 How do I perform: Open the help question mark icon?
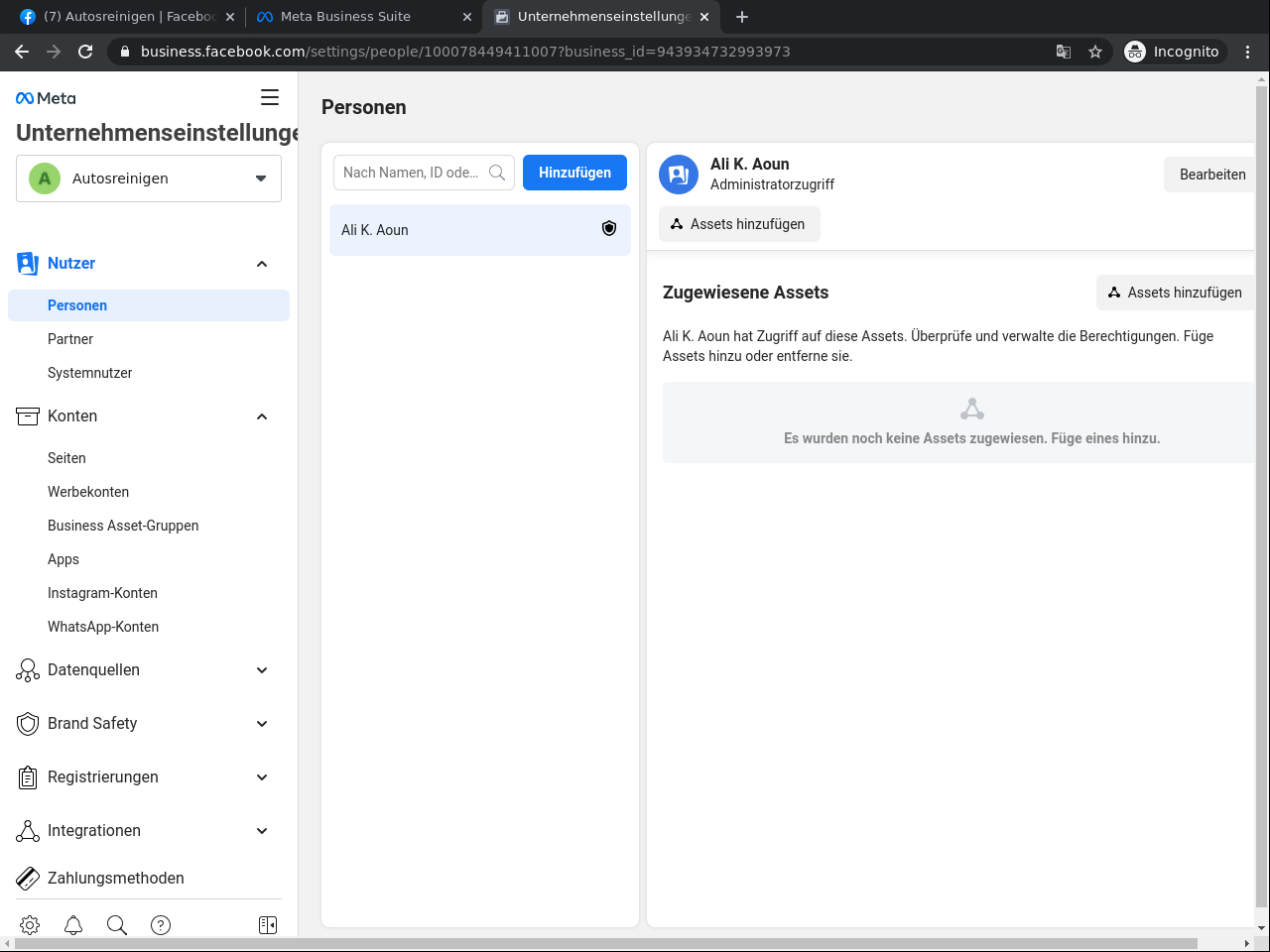click(x=161, y=925)
